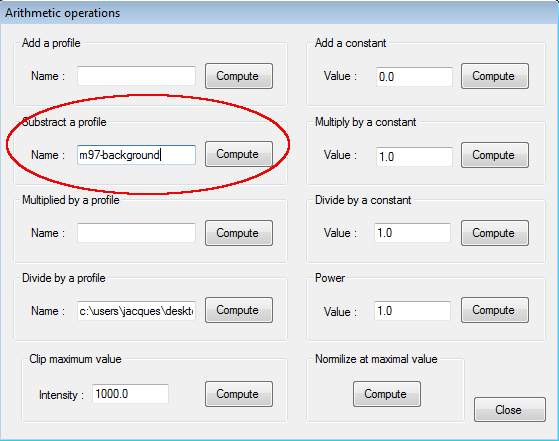
Task: Click Compute in Add a profile group
Action: pyautogui.click(x=239, y=76)
